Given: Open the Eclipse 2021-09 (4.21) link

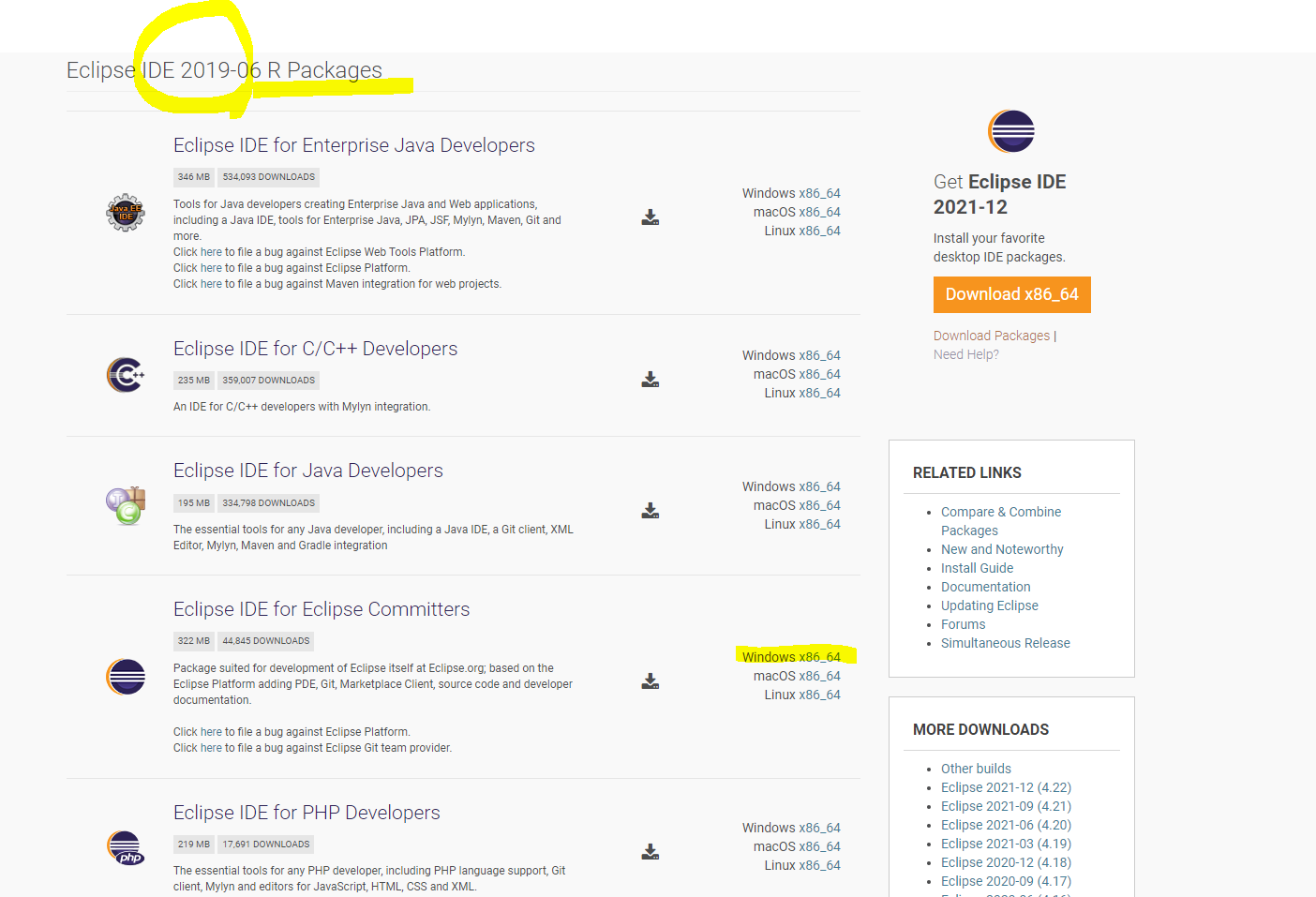Looking at the screenshot, I should [1006, 806].
